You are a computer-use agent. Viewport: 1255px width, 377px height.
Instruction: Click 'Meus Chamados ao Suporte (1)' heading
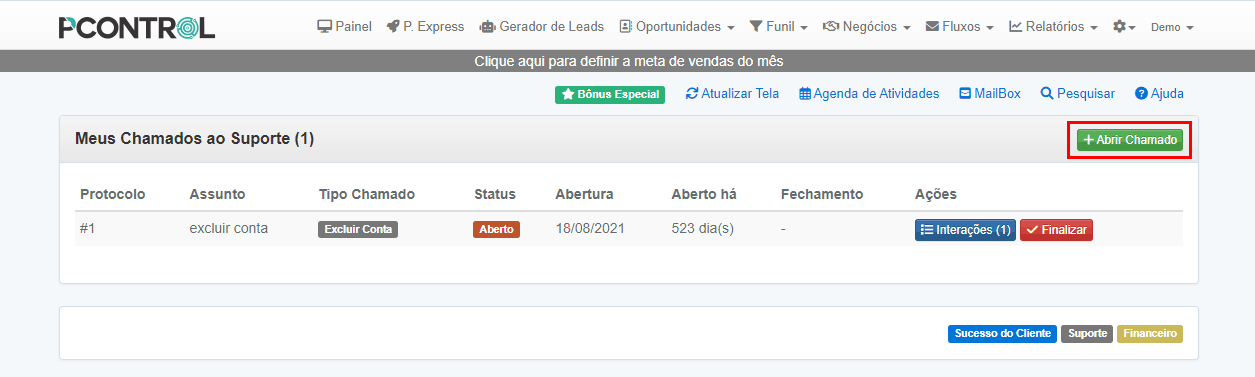[x=195, y=139]
